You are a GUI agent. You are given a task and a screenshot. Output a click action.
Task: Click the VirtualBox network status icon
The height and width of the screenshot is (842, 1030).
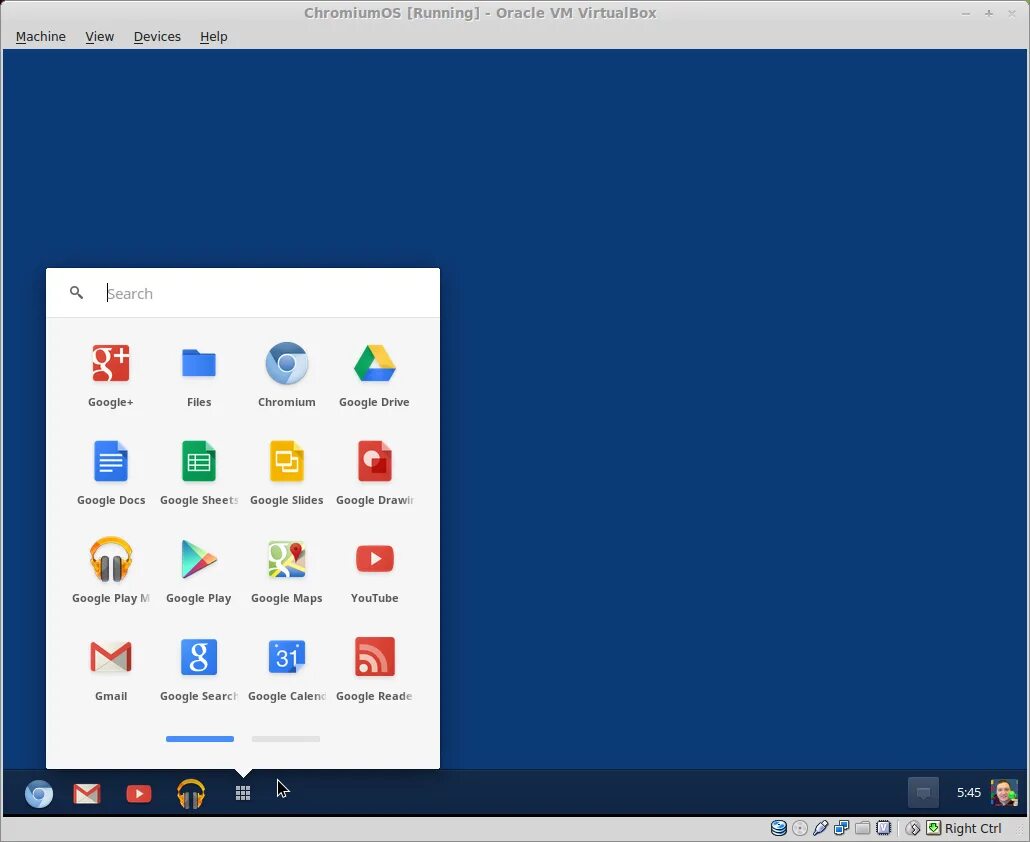click(x=841, y=828)
